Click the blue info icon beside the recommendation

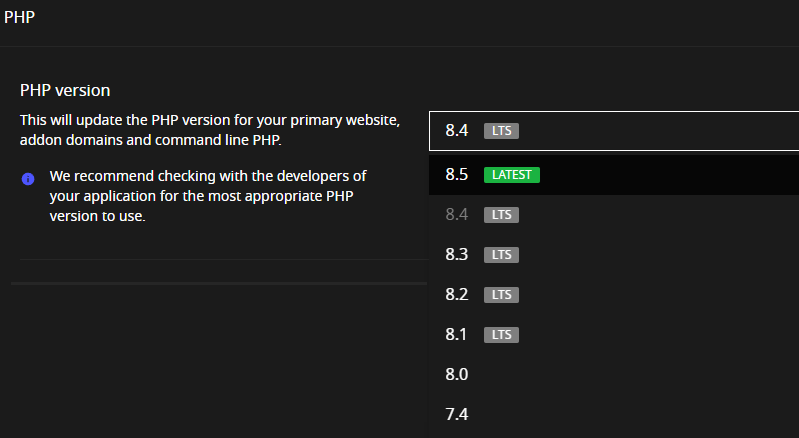tap(28, 179)
